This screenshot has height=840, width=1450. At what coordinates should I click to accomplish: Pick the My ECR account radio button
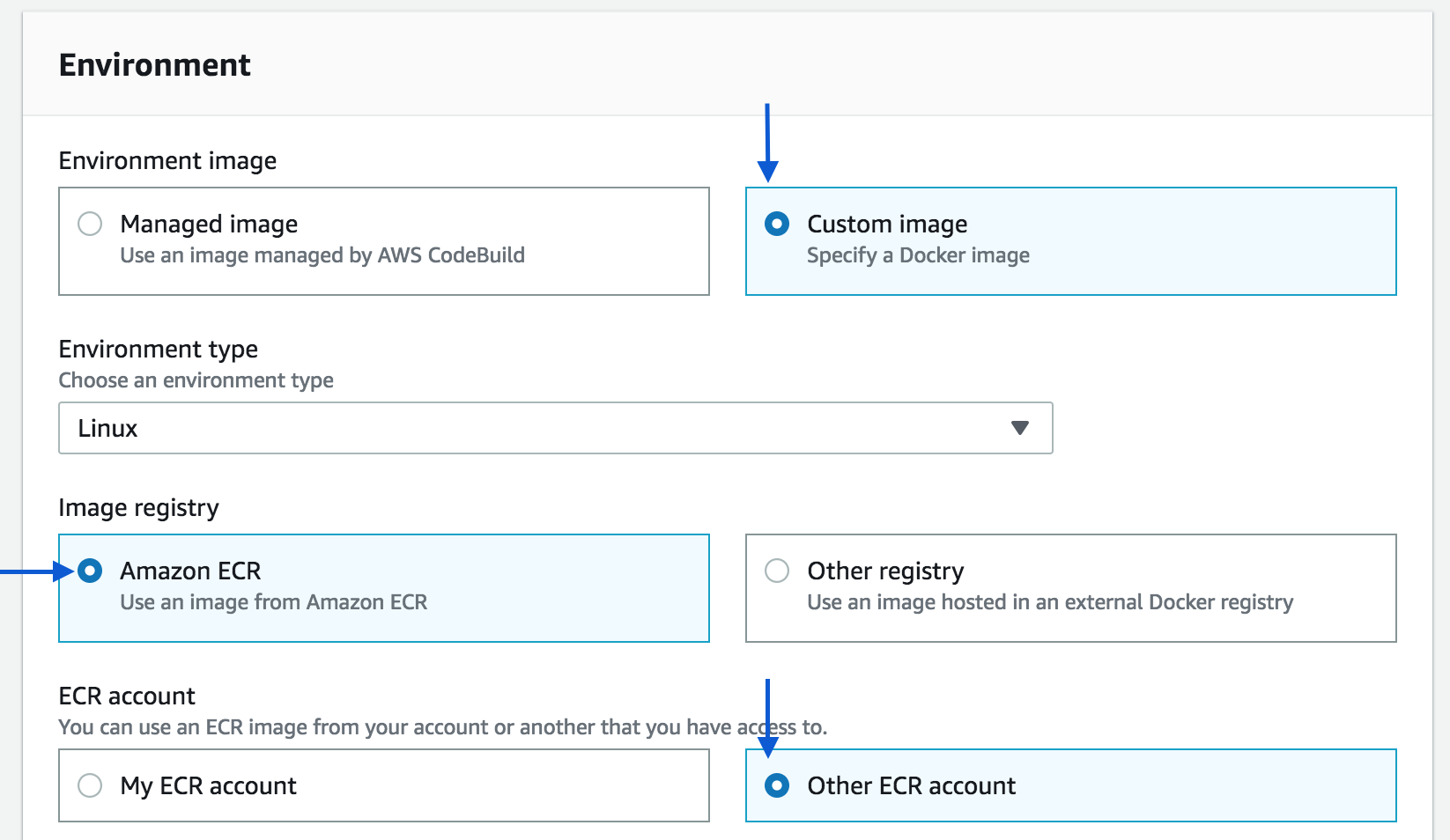coord(90,785)
